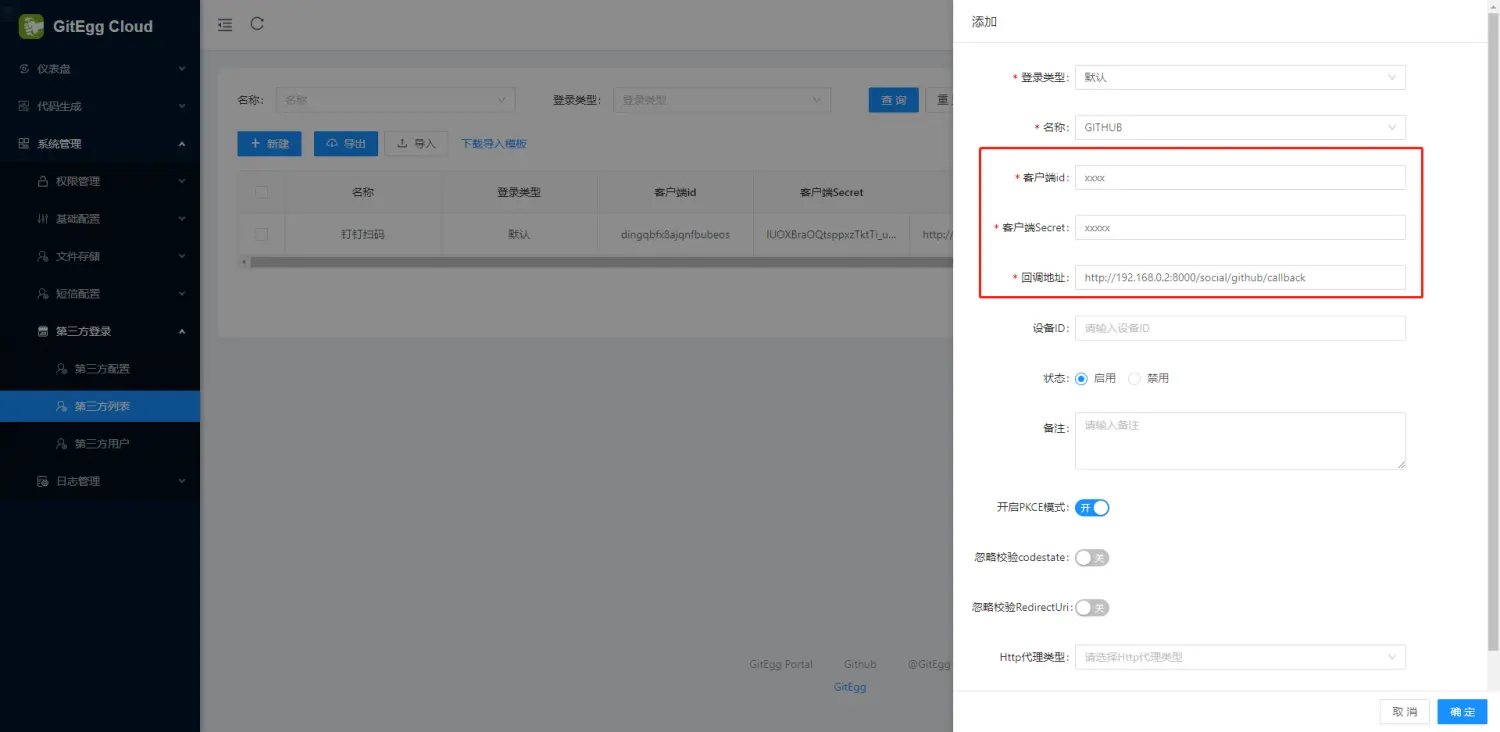Click the upload icon on the 导入 button

[x=402, y=144]
